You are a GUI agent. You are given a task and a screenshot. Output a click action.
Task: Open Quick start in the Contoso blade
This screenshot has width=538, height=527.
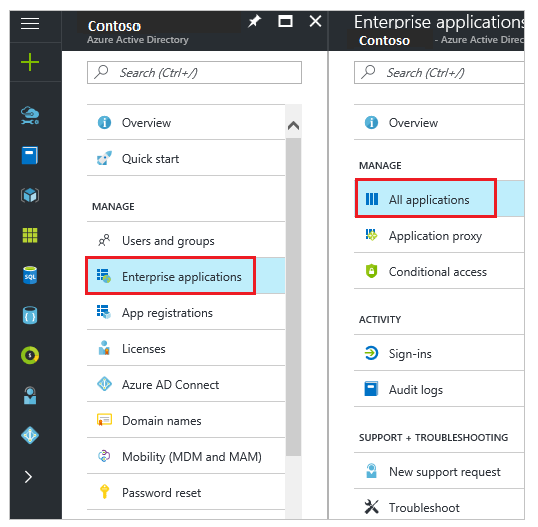pos(186,159)
